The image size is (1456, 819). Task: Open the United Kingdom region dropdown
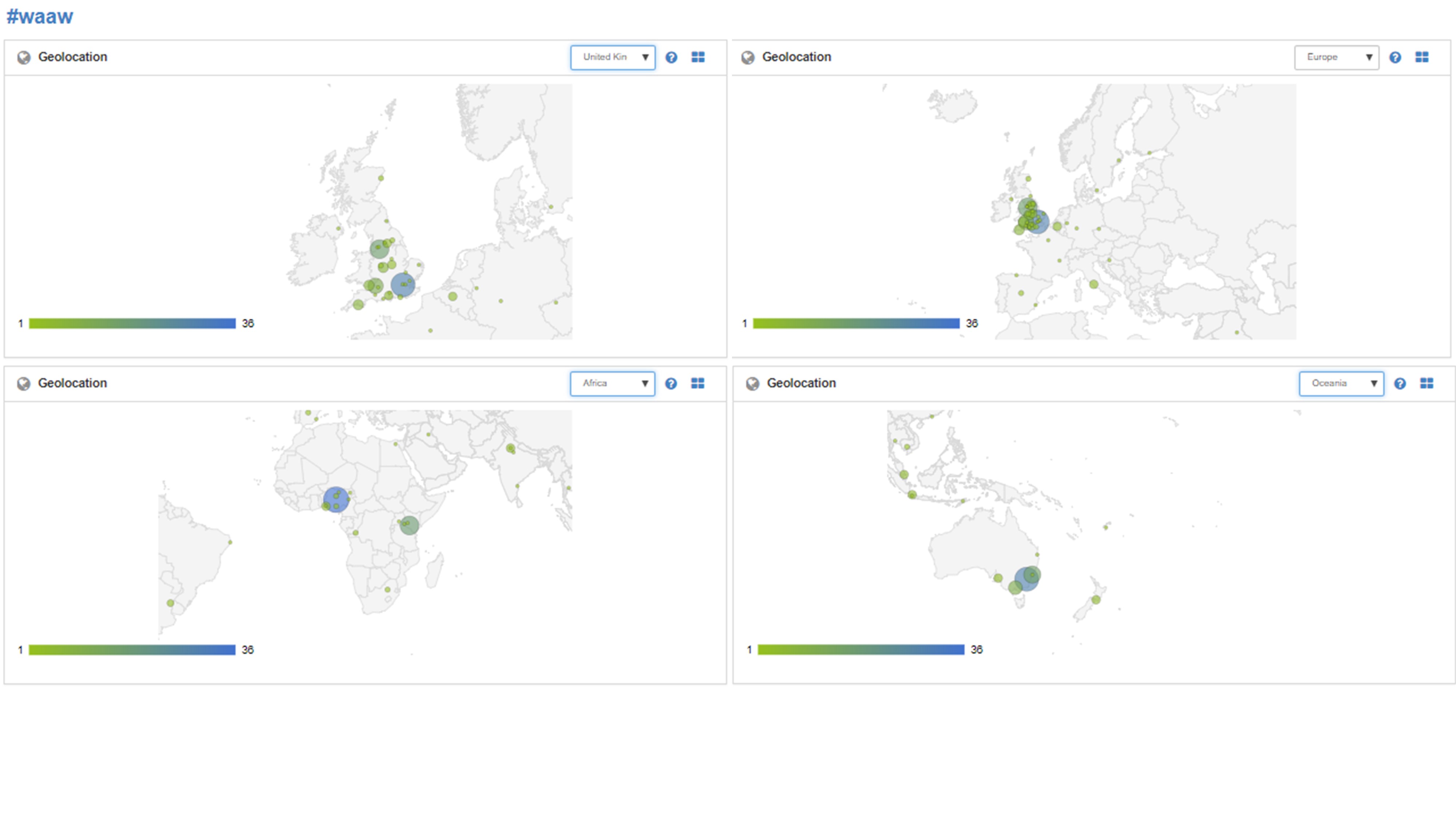(x=613, y=57)
